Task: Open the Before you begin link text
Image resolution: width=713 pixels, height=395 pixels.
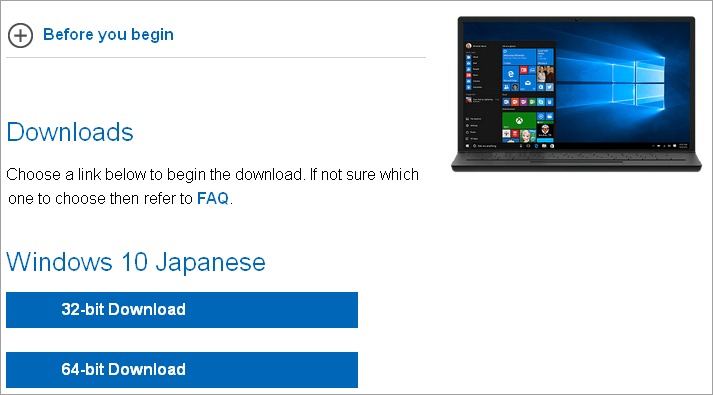Action: coord(108,35)
